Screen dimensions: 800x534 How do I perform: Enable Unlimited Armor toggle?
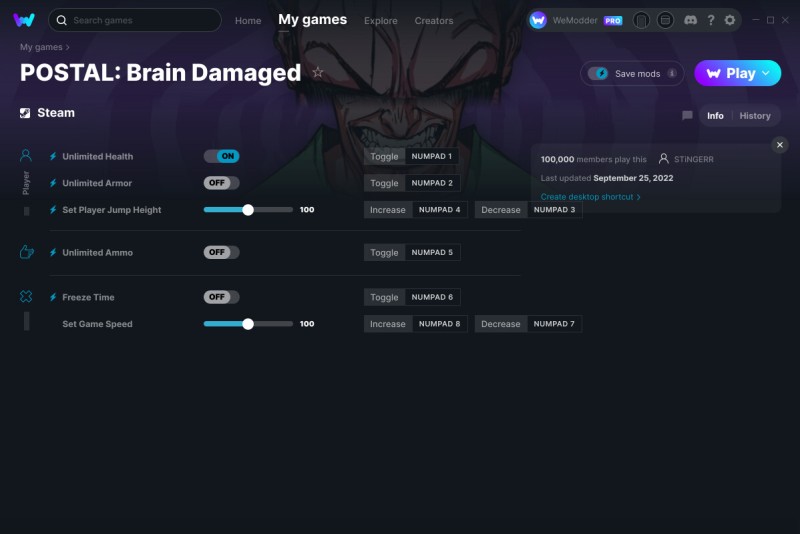(x=221, y=183)
